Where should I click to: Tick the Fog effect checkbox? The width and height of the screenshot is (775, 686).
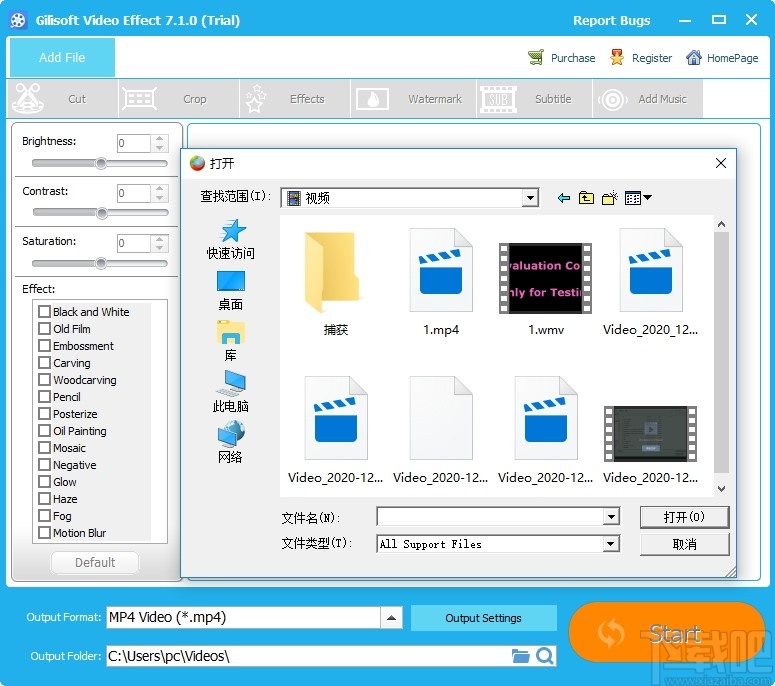point(44,515)
